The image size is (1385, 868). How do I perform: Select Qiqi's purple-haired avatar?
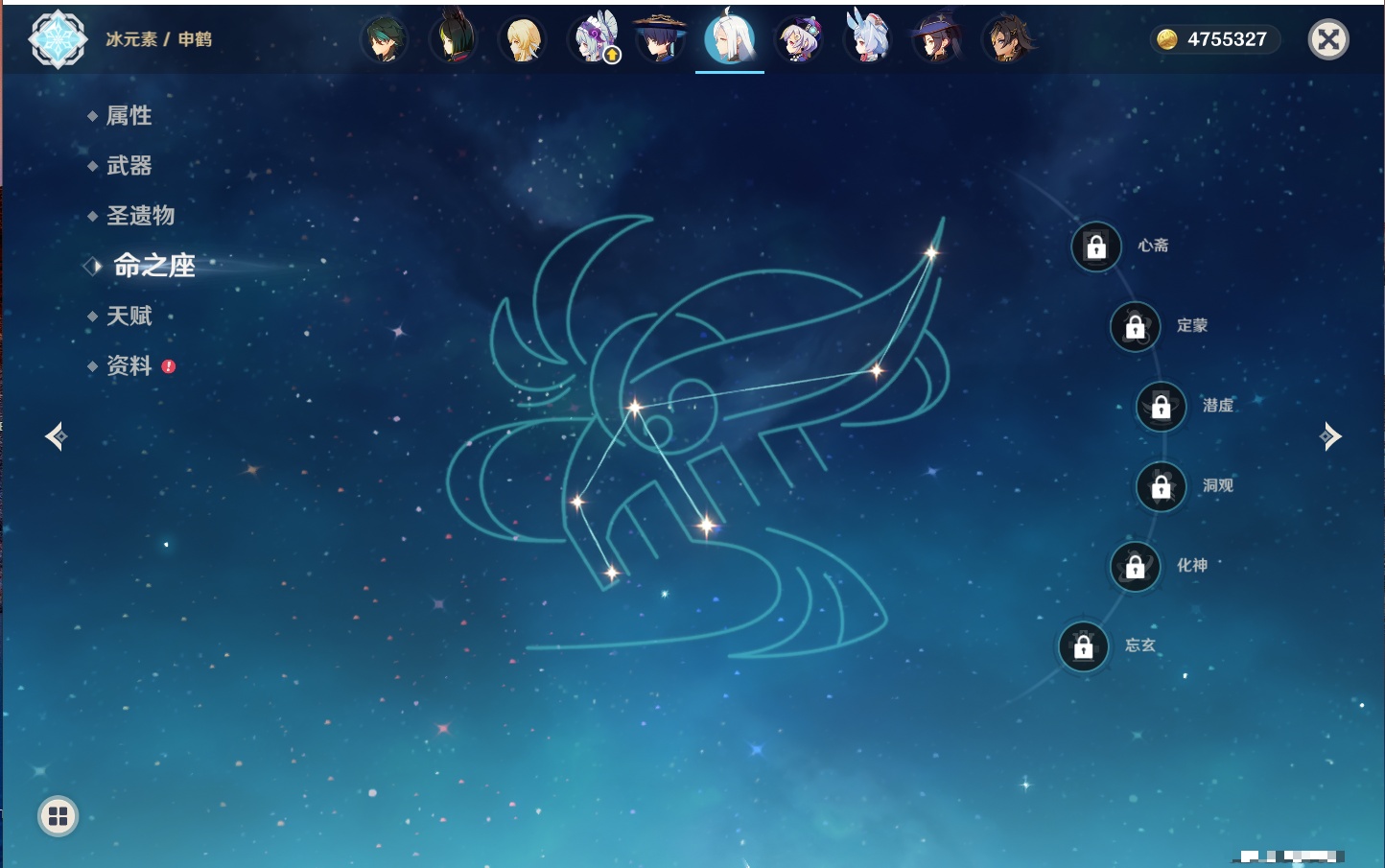(799, 40)
